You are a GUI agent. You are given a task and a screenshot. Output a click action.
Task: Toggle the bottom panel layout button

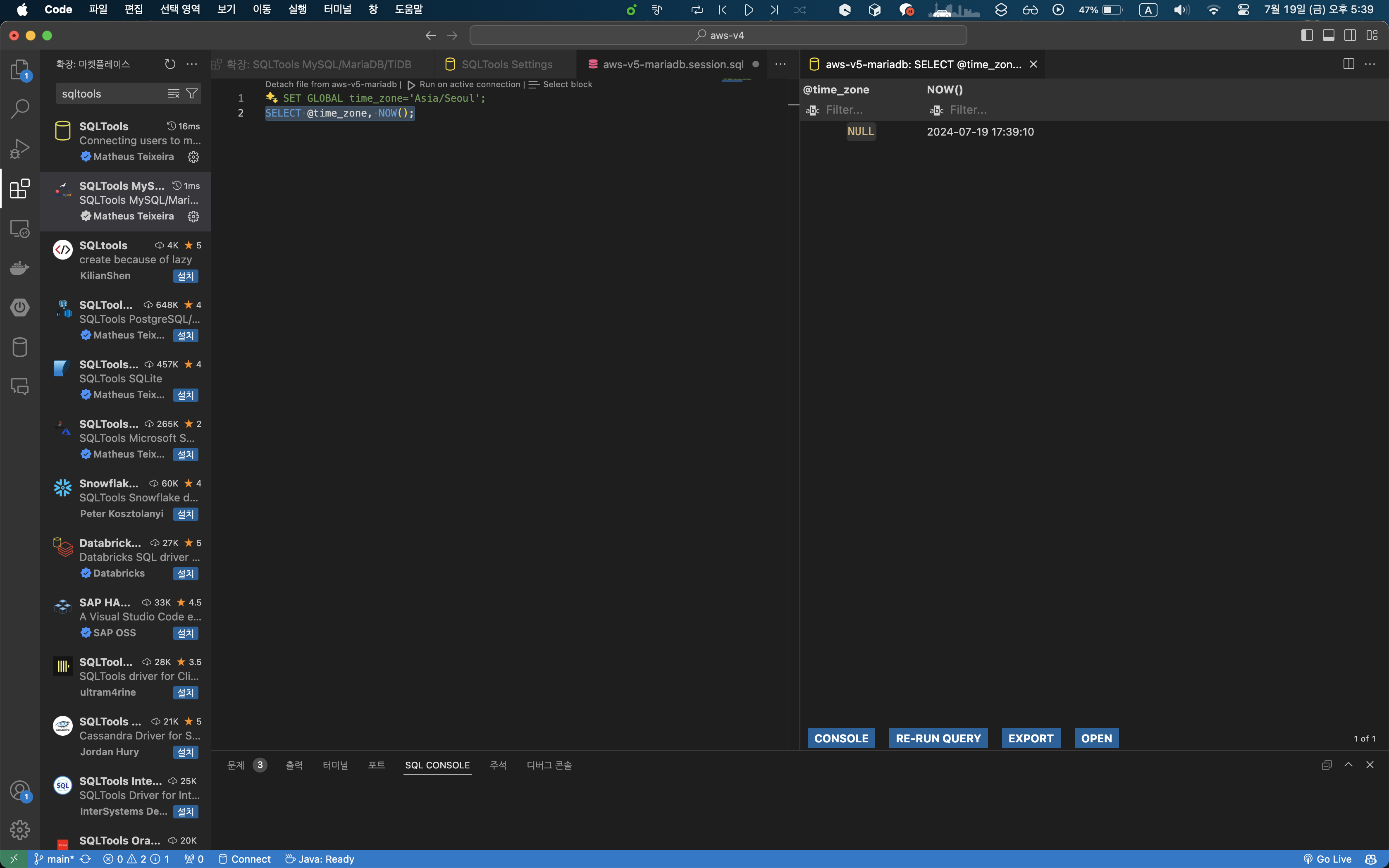tap(1328, 36)
